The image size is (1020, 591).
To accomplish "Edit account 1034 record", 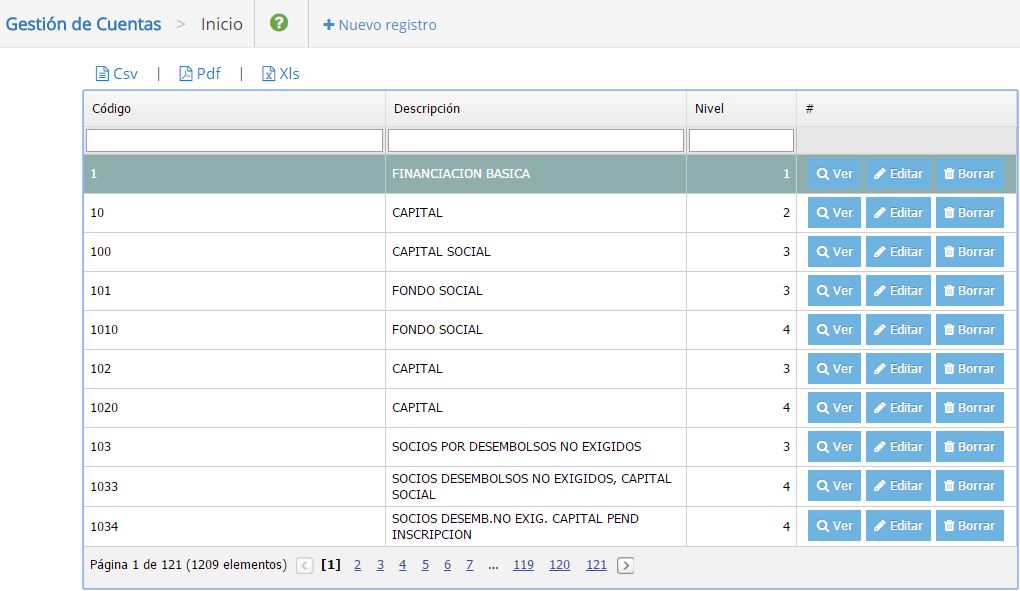I will (x=898, y=525).
